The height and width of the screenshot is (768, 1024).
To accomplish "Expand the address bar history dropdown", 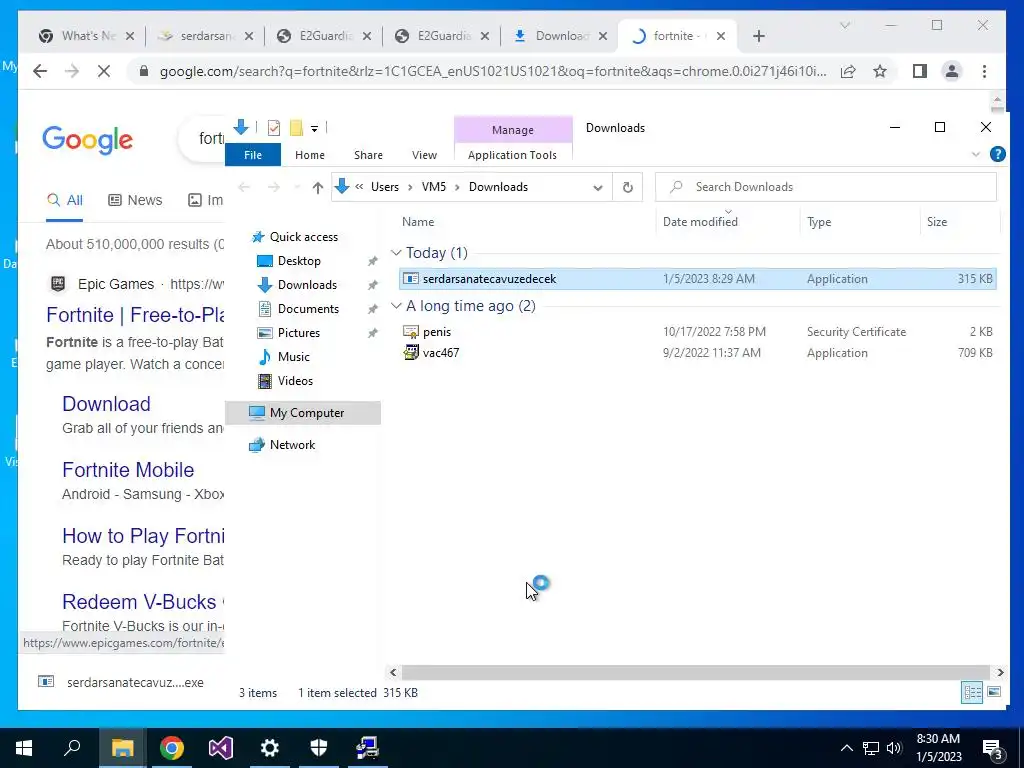I will click(x=598, y=187).
